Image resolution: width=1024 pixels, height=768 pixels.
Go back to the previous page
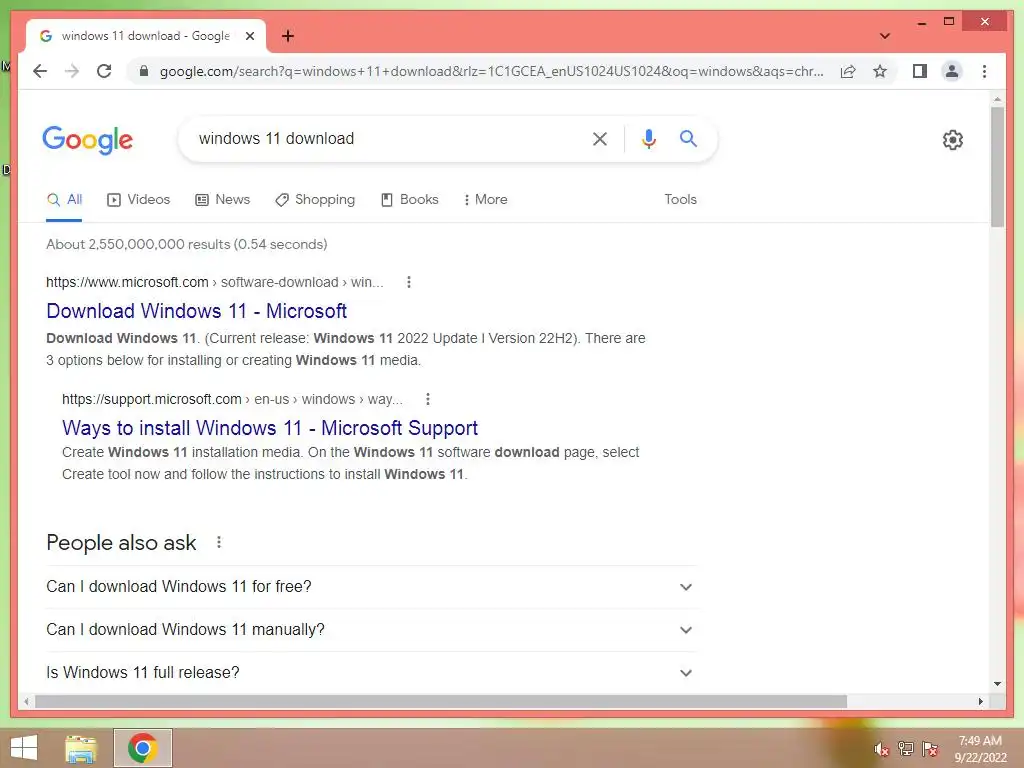[x=40, y=71]
